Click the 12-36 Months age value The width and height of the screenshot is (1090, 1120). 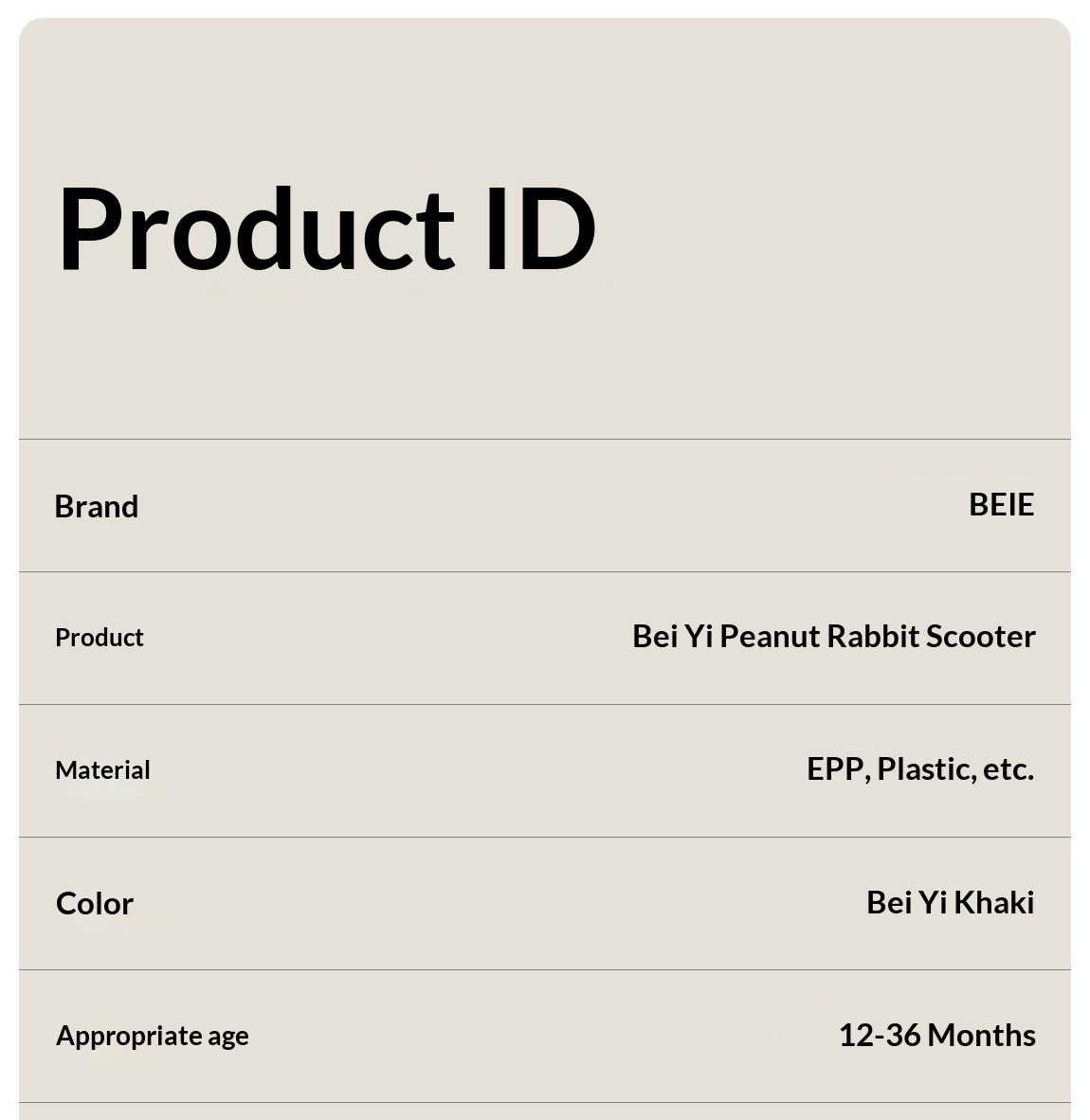click(x=936, y=1035)
